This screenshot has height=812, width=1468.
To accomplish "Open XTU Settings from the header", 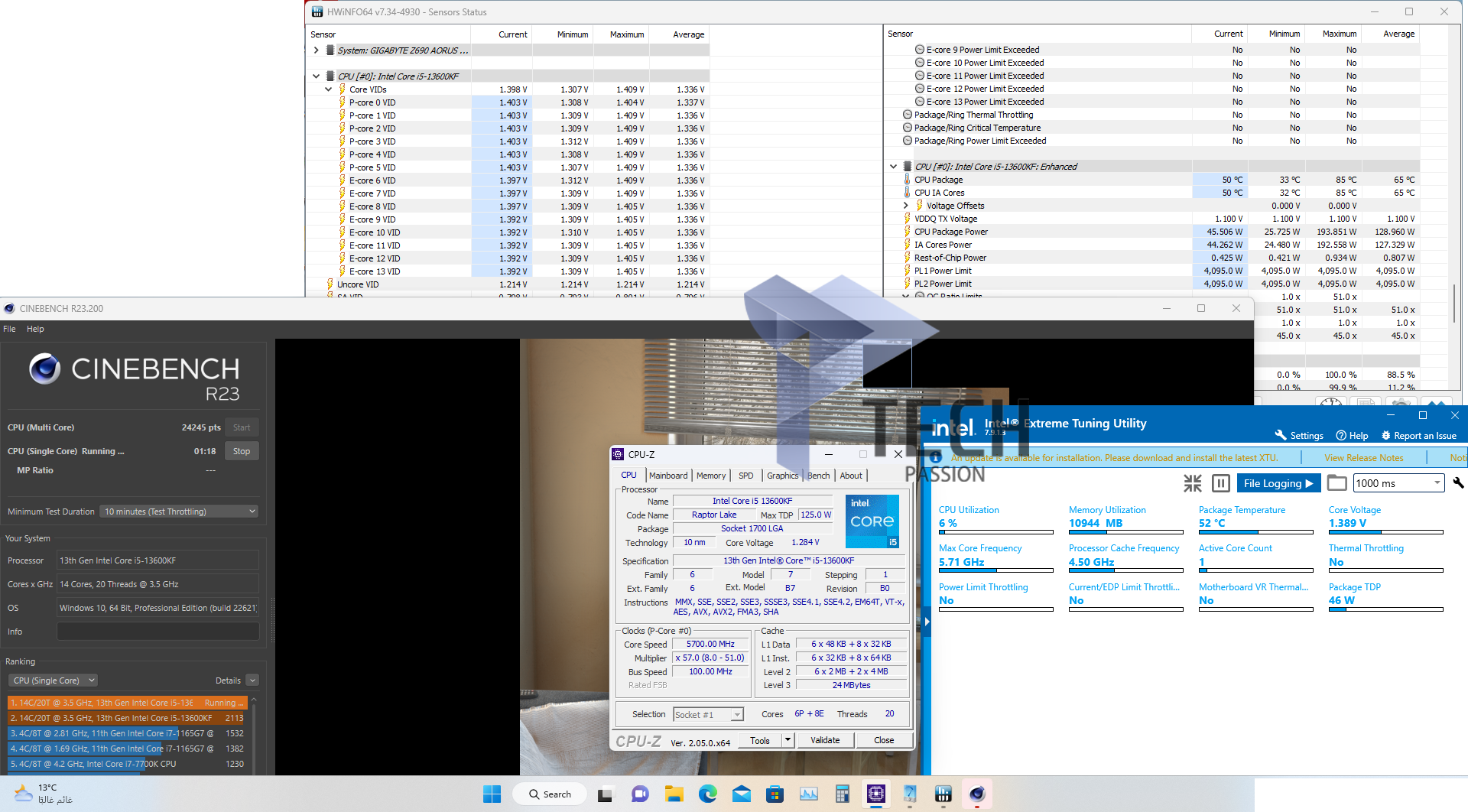I will [1299, 436].
